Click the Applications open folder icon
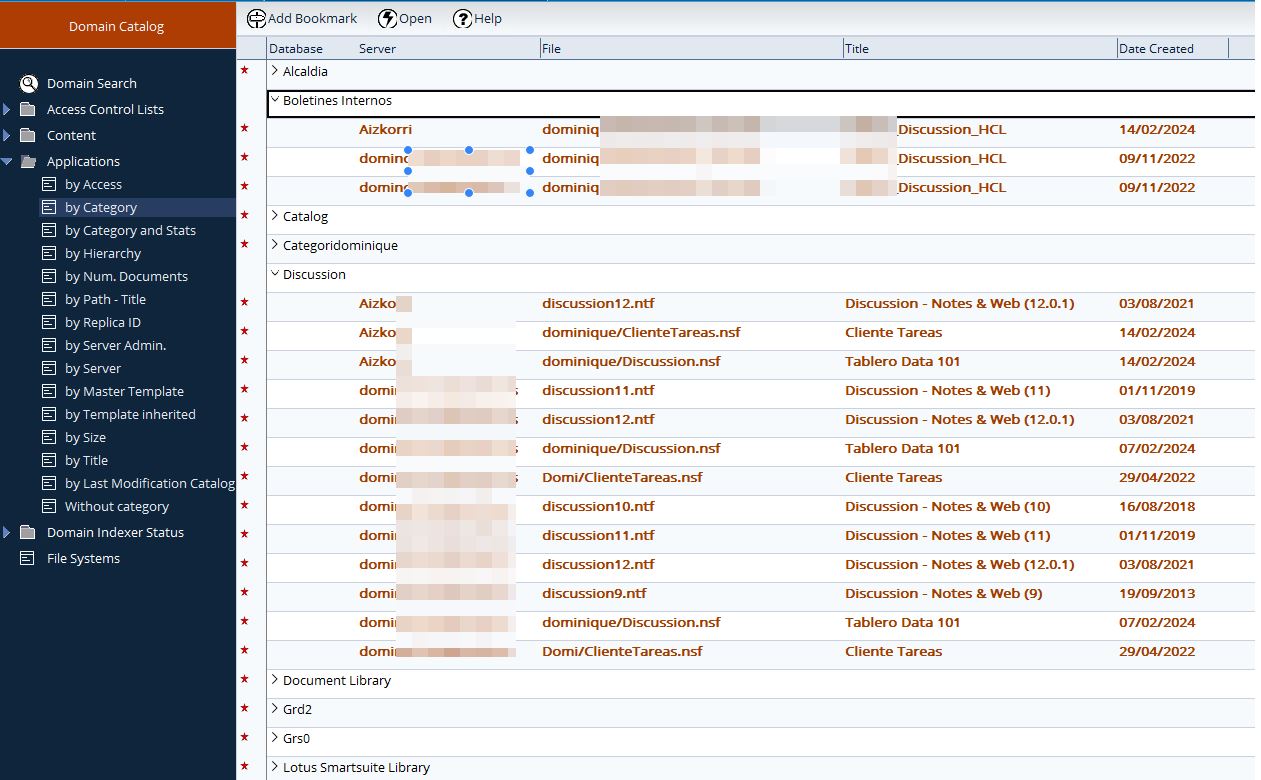Image resolution: width=1261 pixels, height=780 pixels. coord(27,161)
